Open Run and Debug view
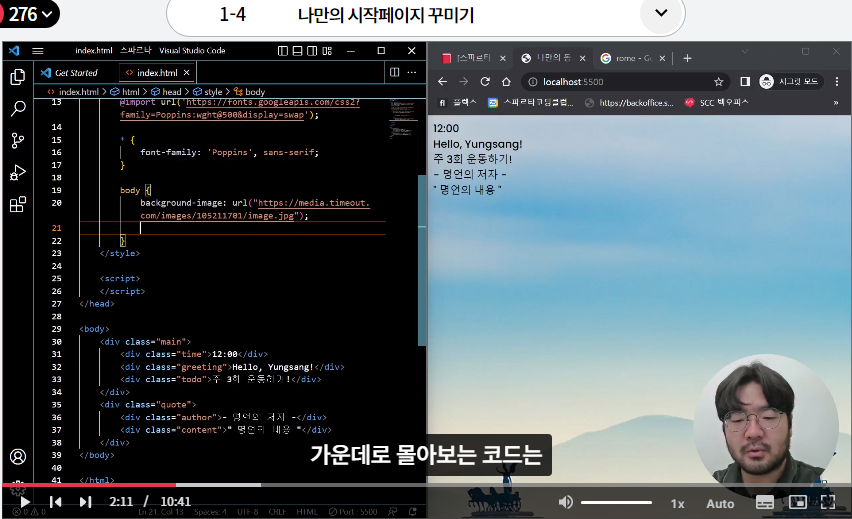This screenshot has height=519, width=852. (x=18, y=173)
